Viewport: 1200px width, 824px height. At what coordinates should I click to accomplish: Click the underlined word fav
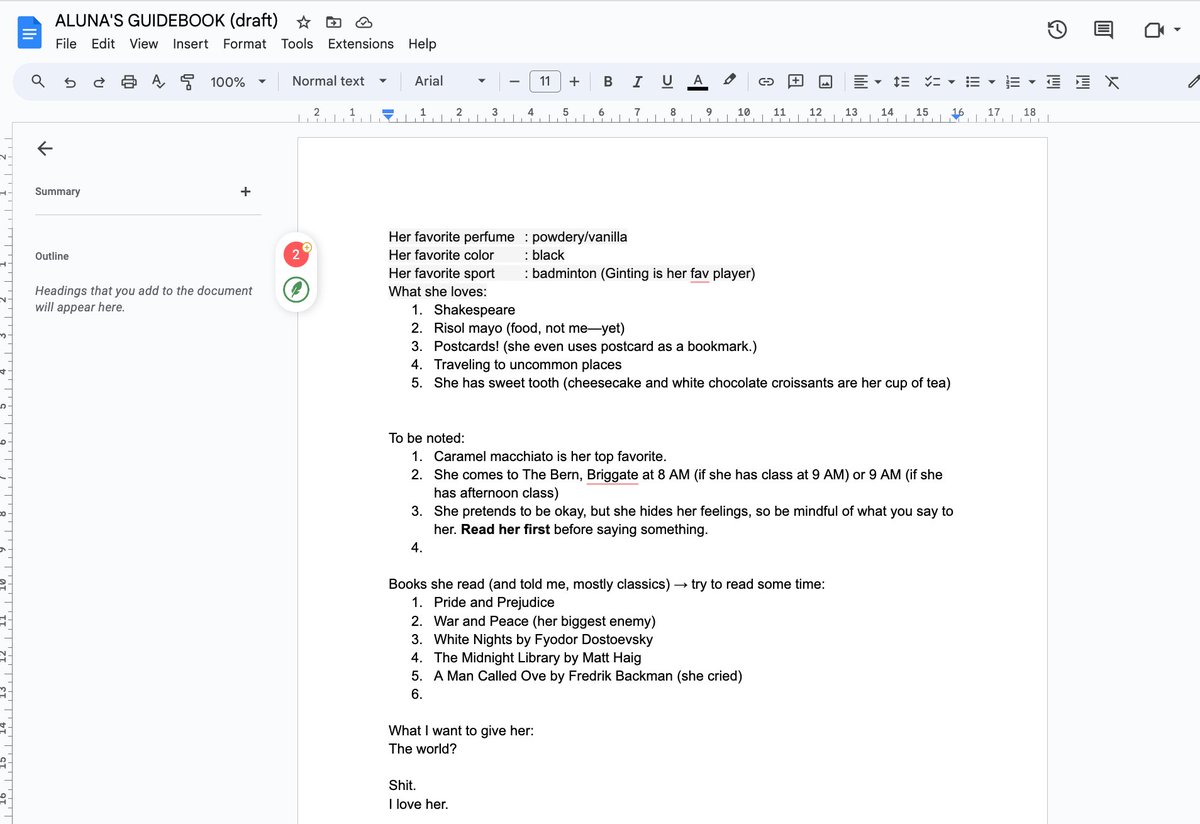(699, 273)
